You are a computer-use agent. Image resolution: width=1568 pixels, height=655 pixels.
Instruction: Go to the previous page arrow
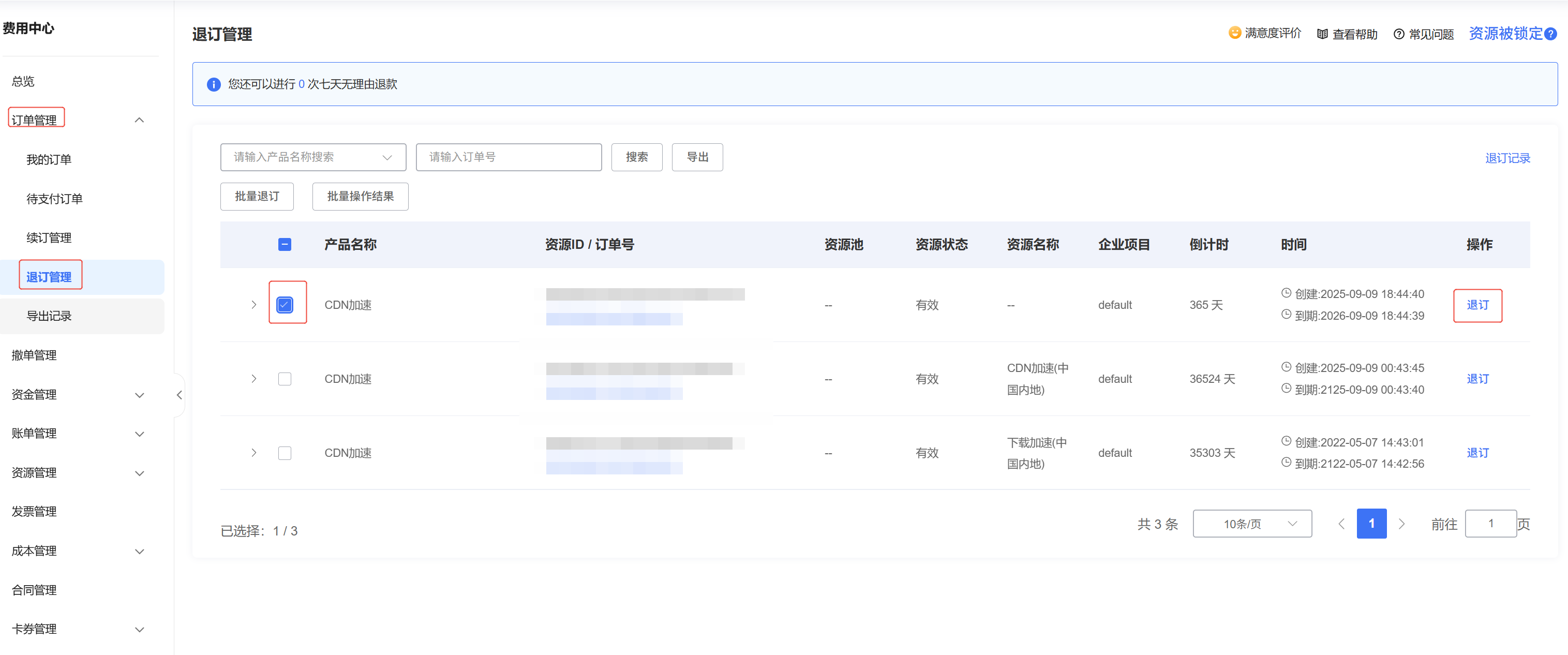pos(1341,524)
